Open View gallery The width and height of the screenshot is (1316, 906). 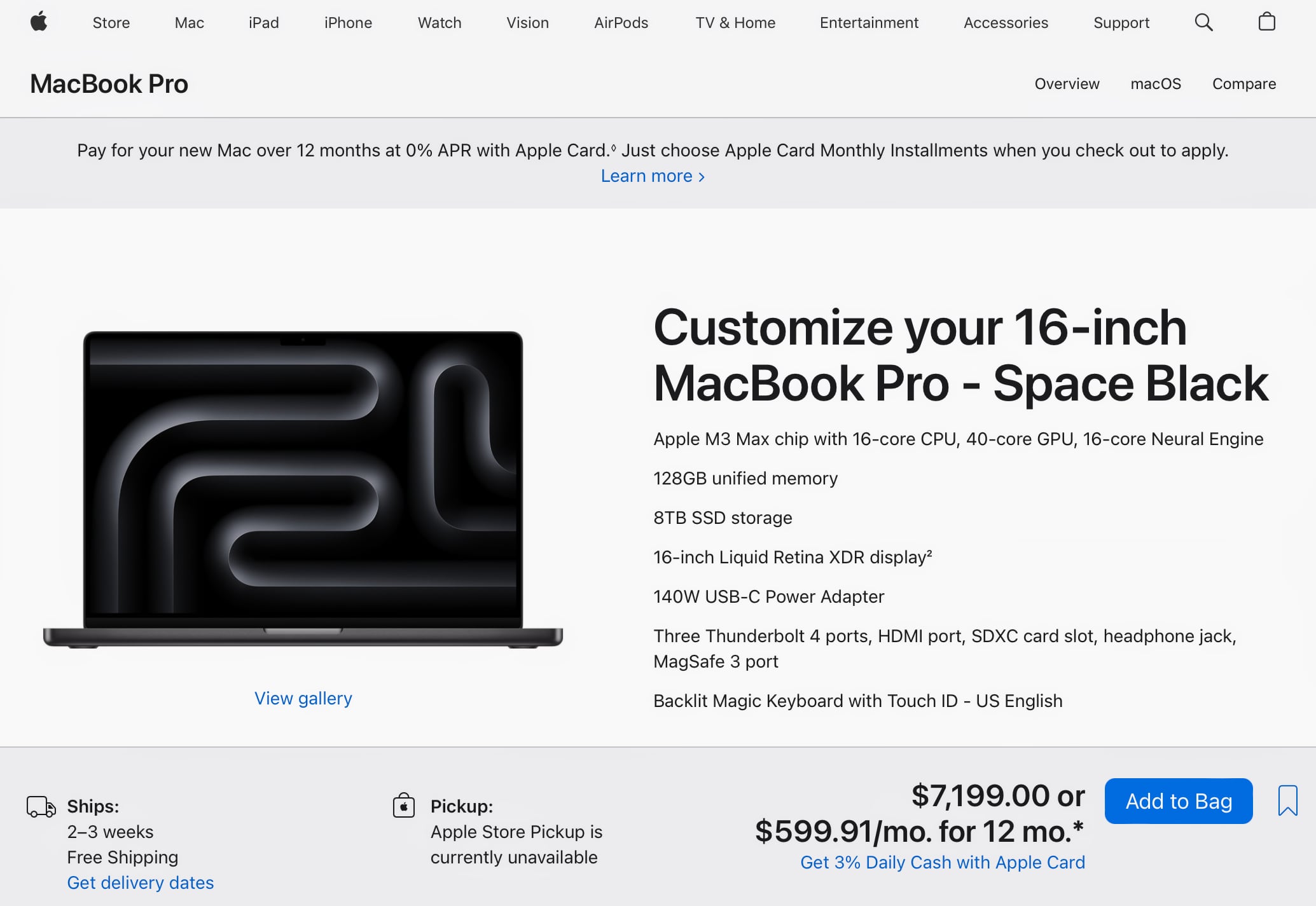pos(303,697)
